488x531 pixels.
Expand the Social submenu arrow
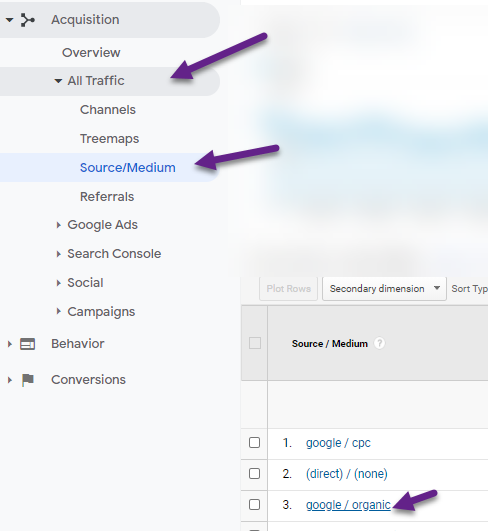59,283
